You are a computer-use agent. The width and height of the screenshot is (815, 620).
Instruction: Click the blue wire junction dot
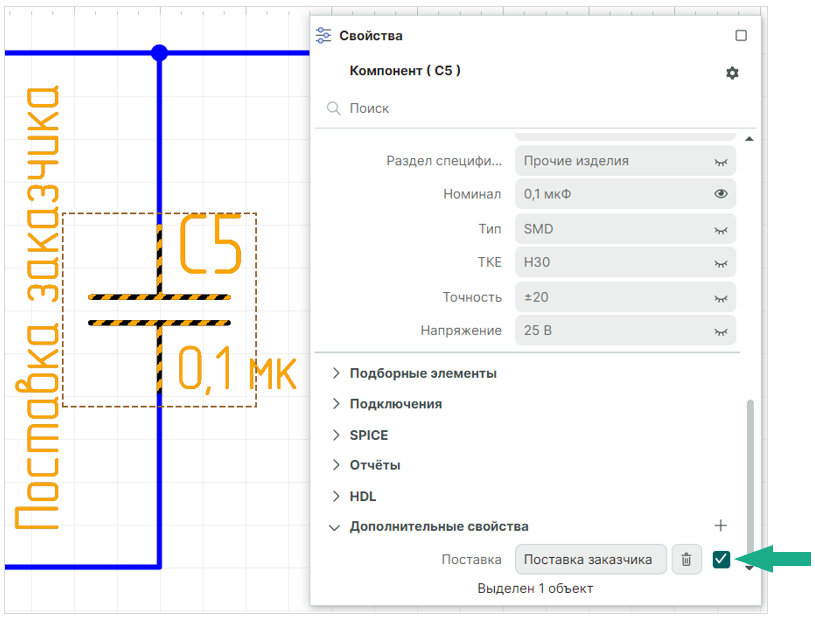click(x=159, y=52)
